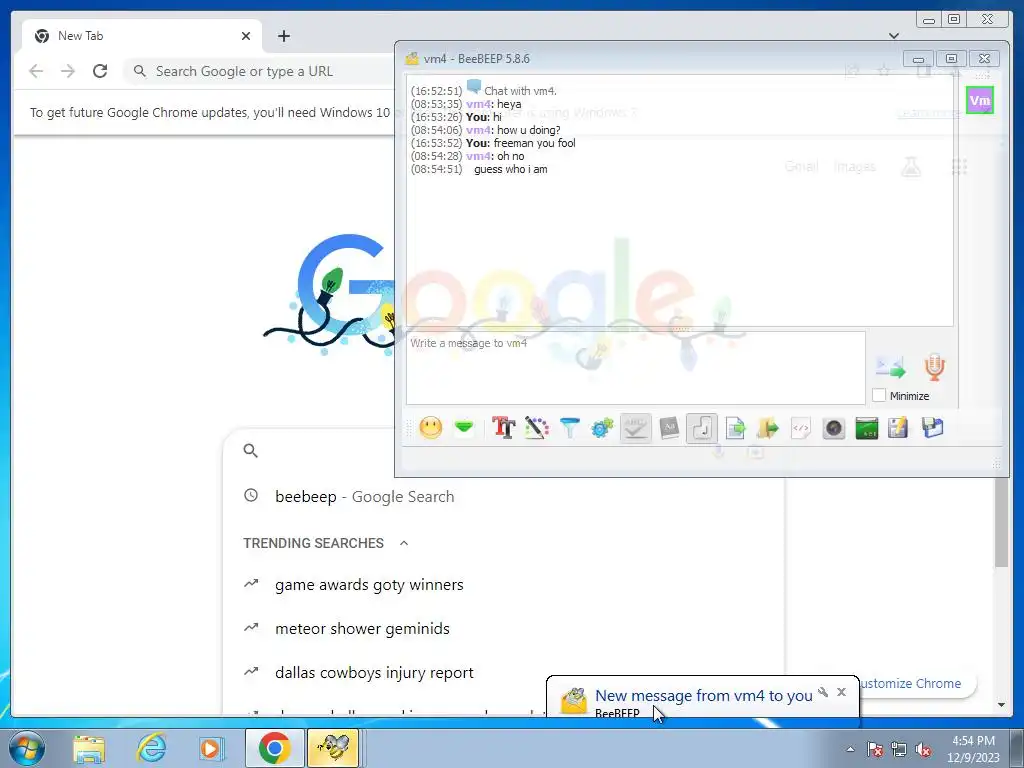Click the dictionary book icon in toolbar
Viewport: 1024px width, 768px height.
coord(669,428)
